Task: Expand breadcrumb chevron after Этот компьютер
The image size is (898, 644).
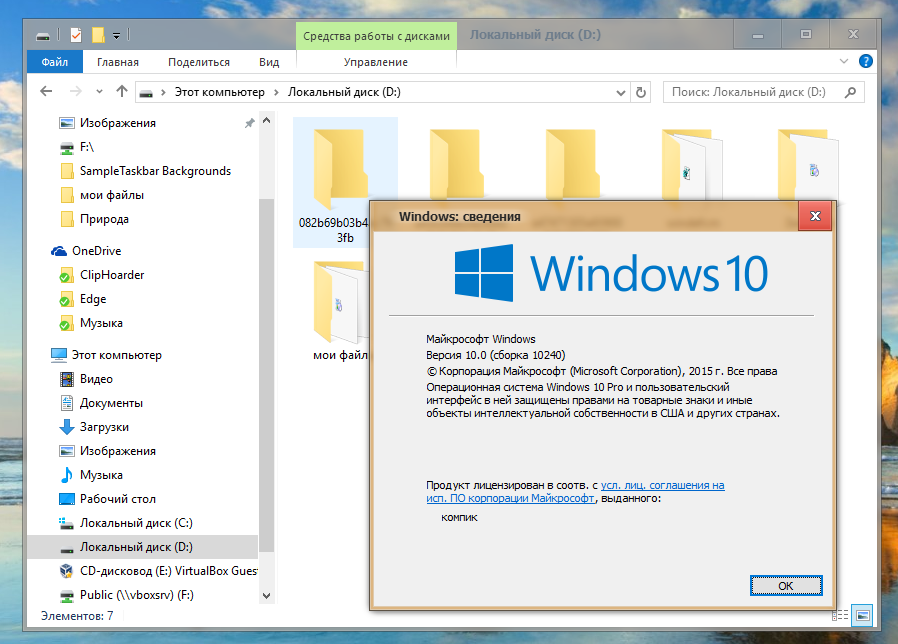Action: pyautogui.click(x=276, y=92)
